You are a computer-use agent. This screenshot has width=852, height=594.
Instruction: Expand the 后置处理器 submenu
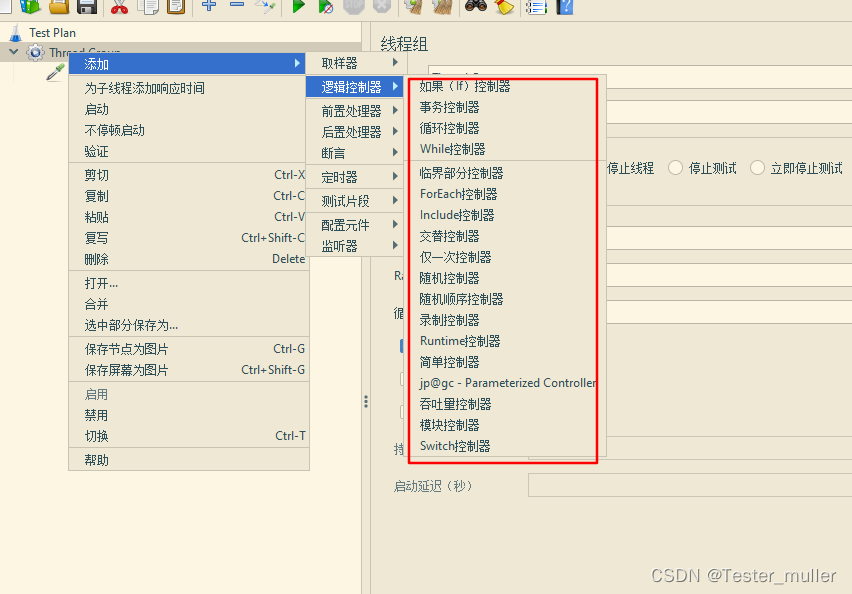(354, 132)
